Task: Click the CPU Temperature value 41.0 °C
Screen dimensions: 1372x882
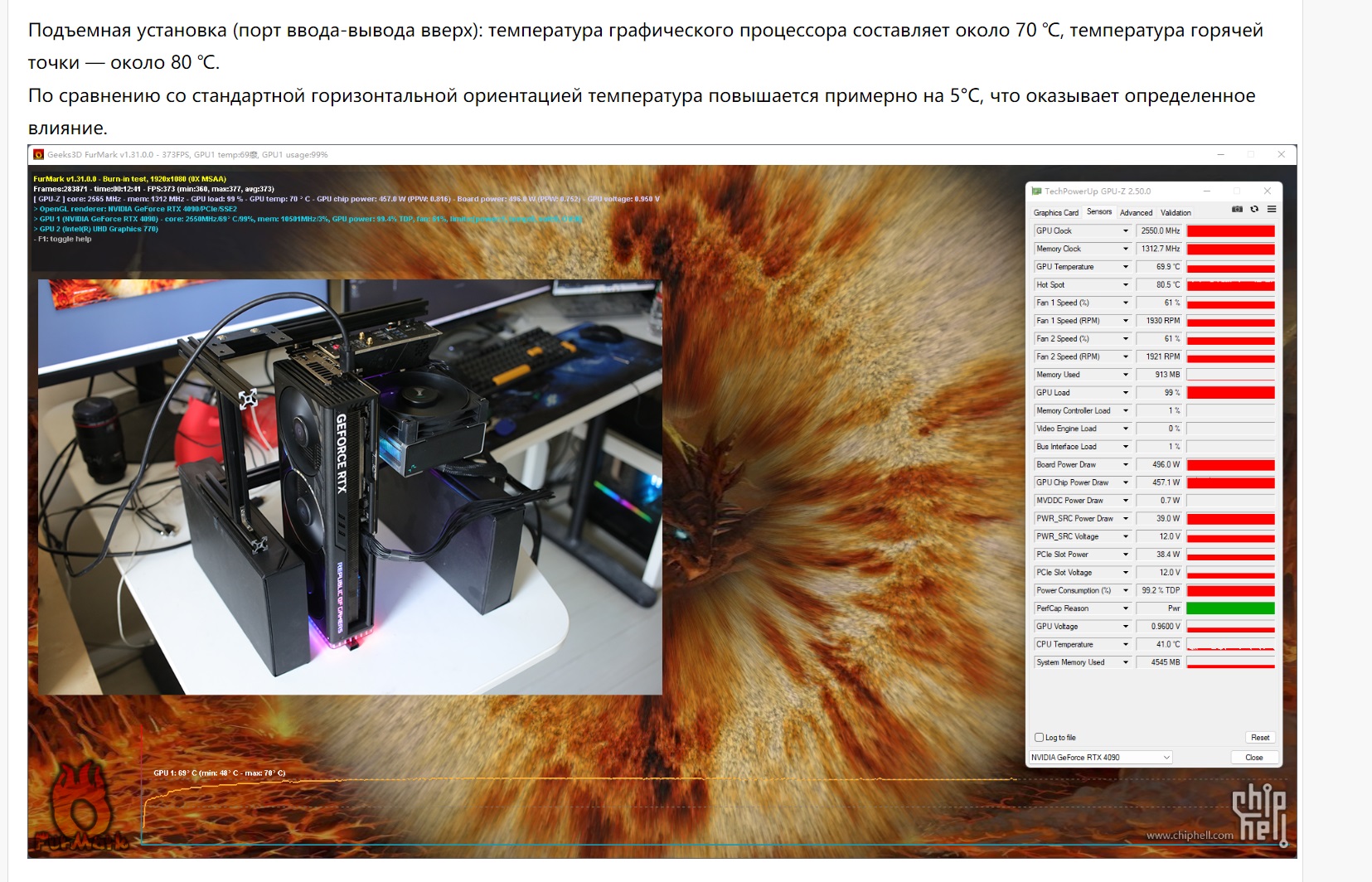Action: (x=1159, y=644)
